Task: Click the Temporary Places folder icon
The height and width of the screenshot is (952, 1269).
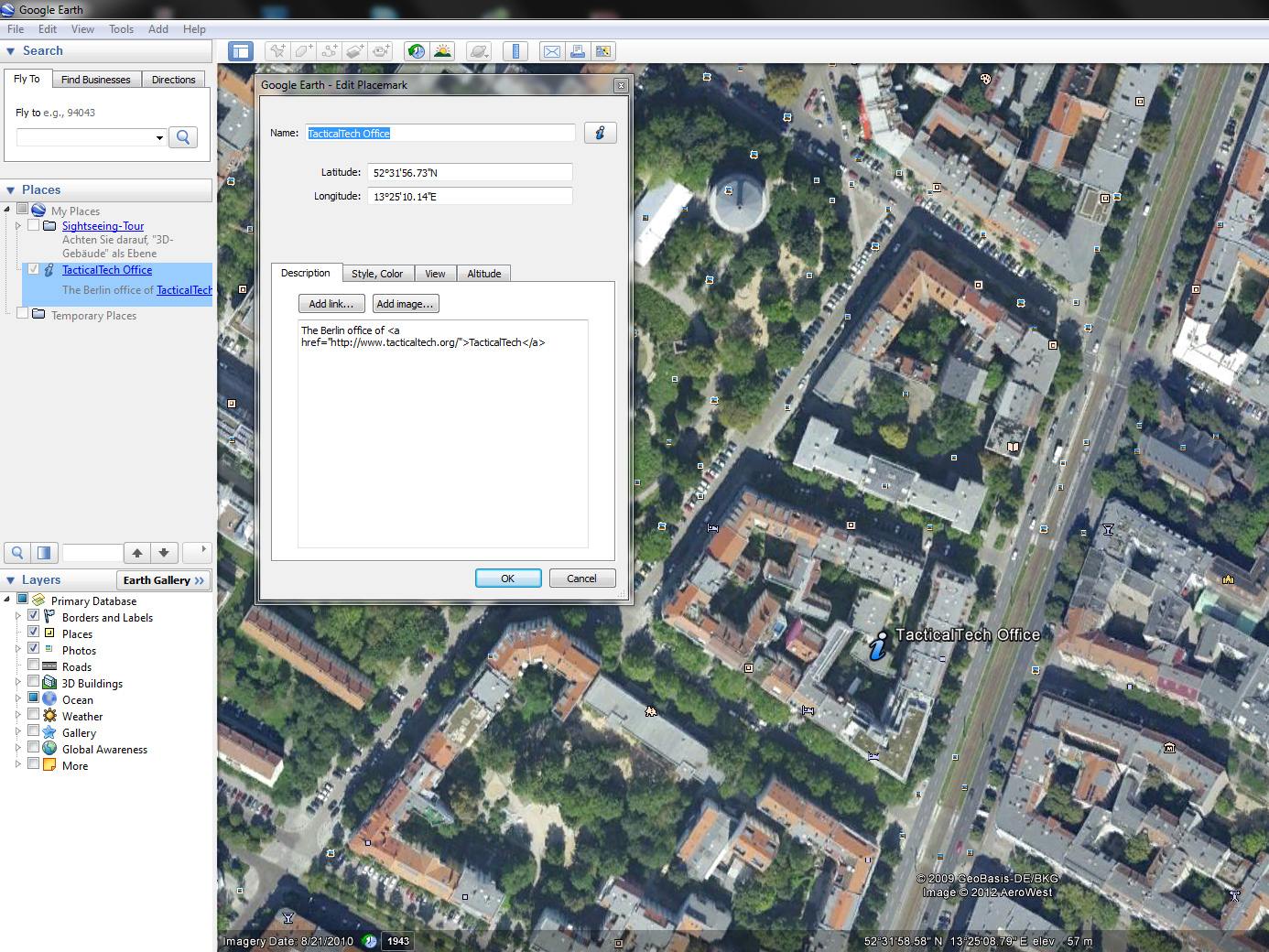Action: [38, 314]
